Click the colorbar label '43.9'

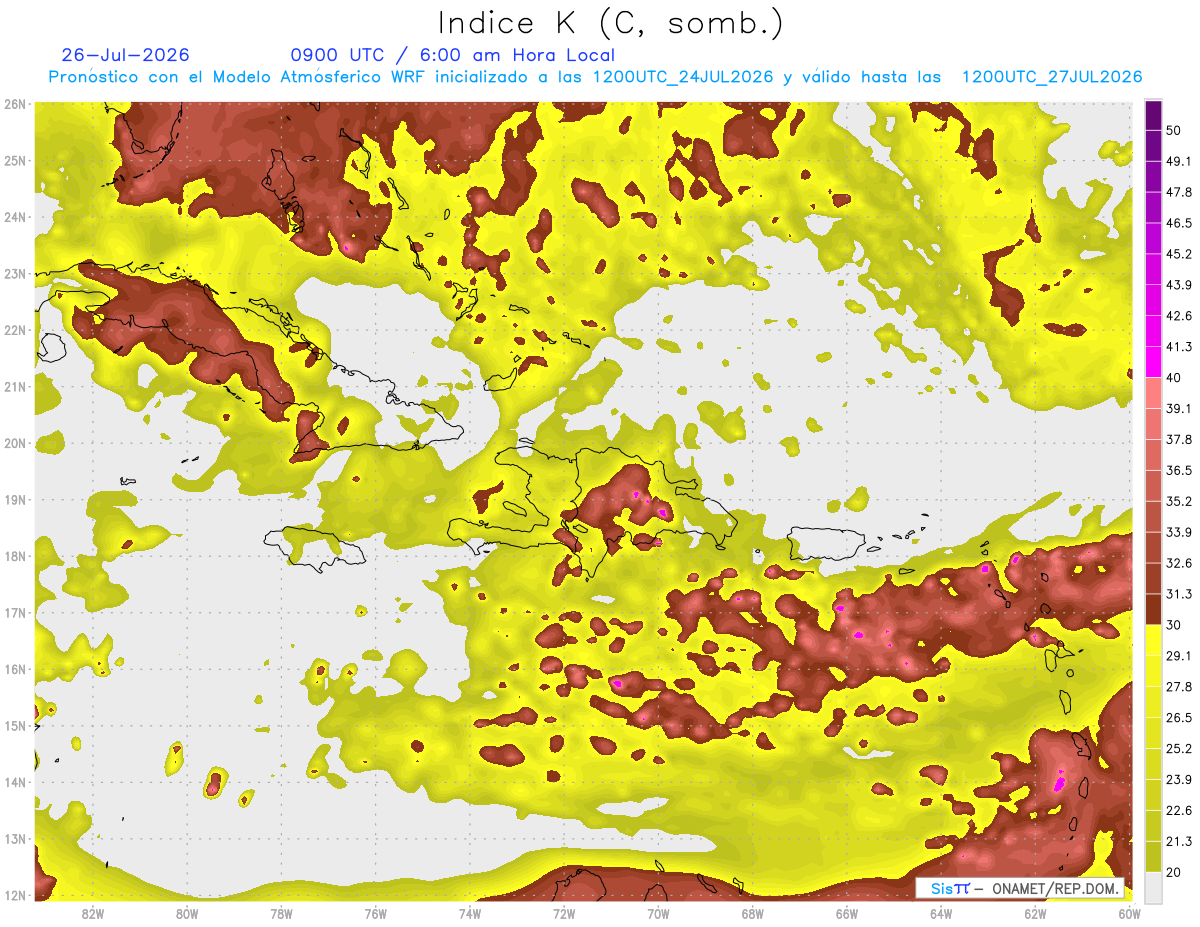coord(1179,285)
